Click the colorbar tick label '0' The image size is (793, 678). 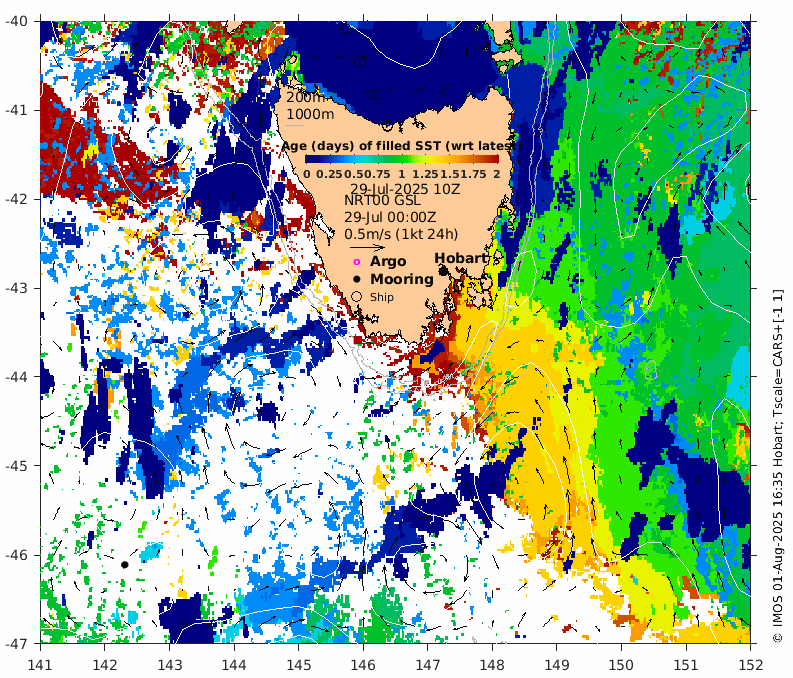[307, 174]
